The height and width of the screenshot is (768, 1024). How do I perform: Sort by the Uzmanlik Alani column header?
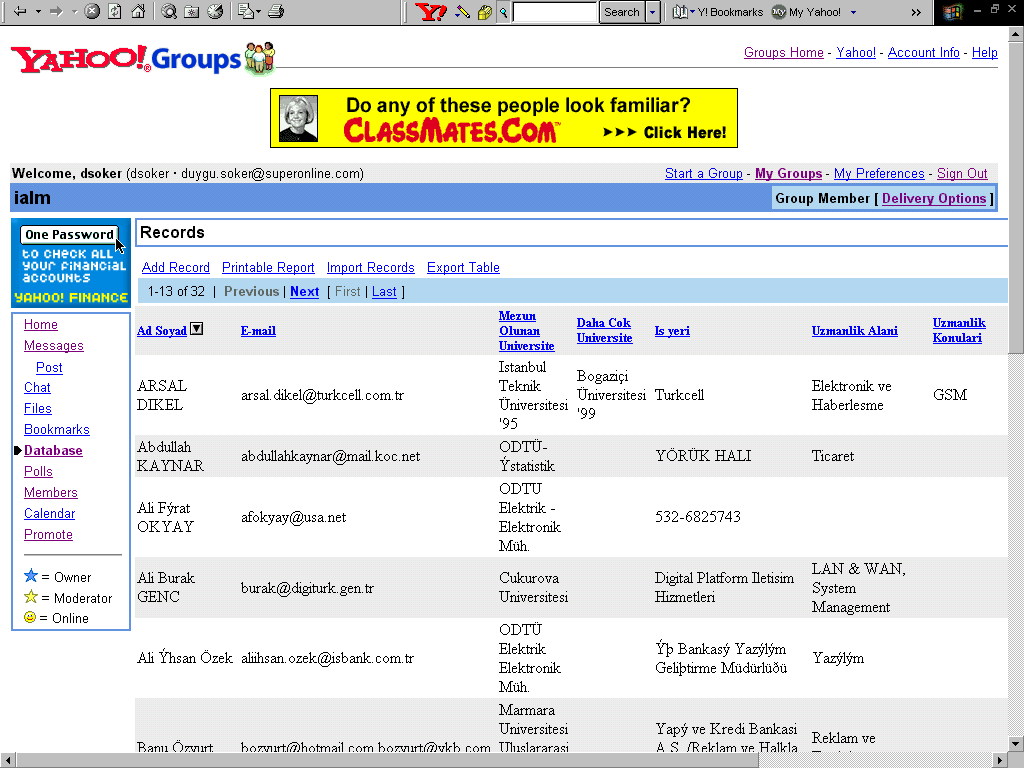854,330
